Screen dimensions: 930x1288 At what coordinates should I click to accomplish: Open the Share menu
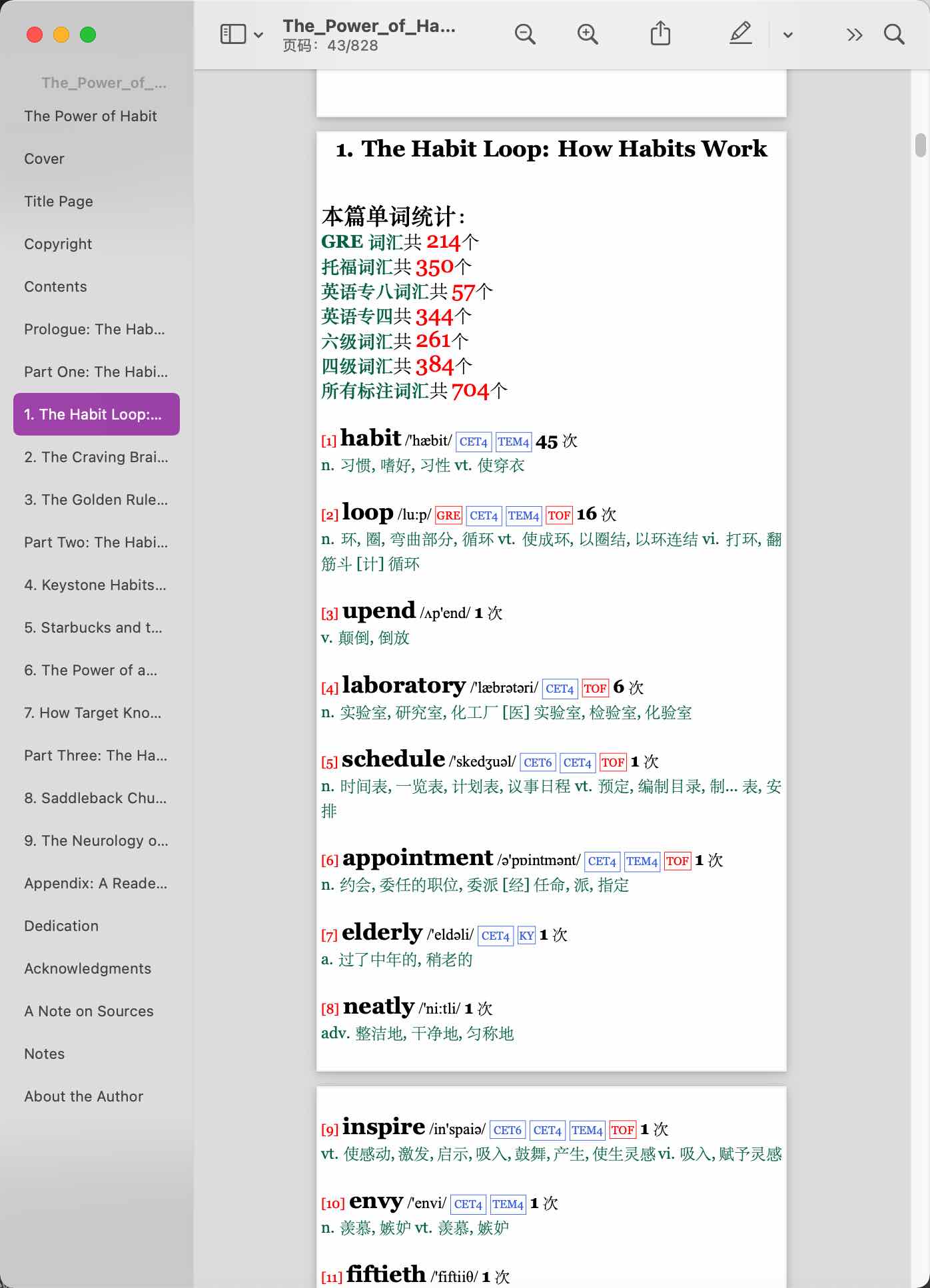660,33
